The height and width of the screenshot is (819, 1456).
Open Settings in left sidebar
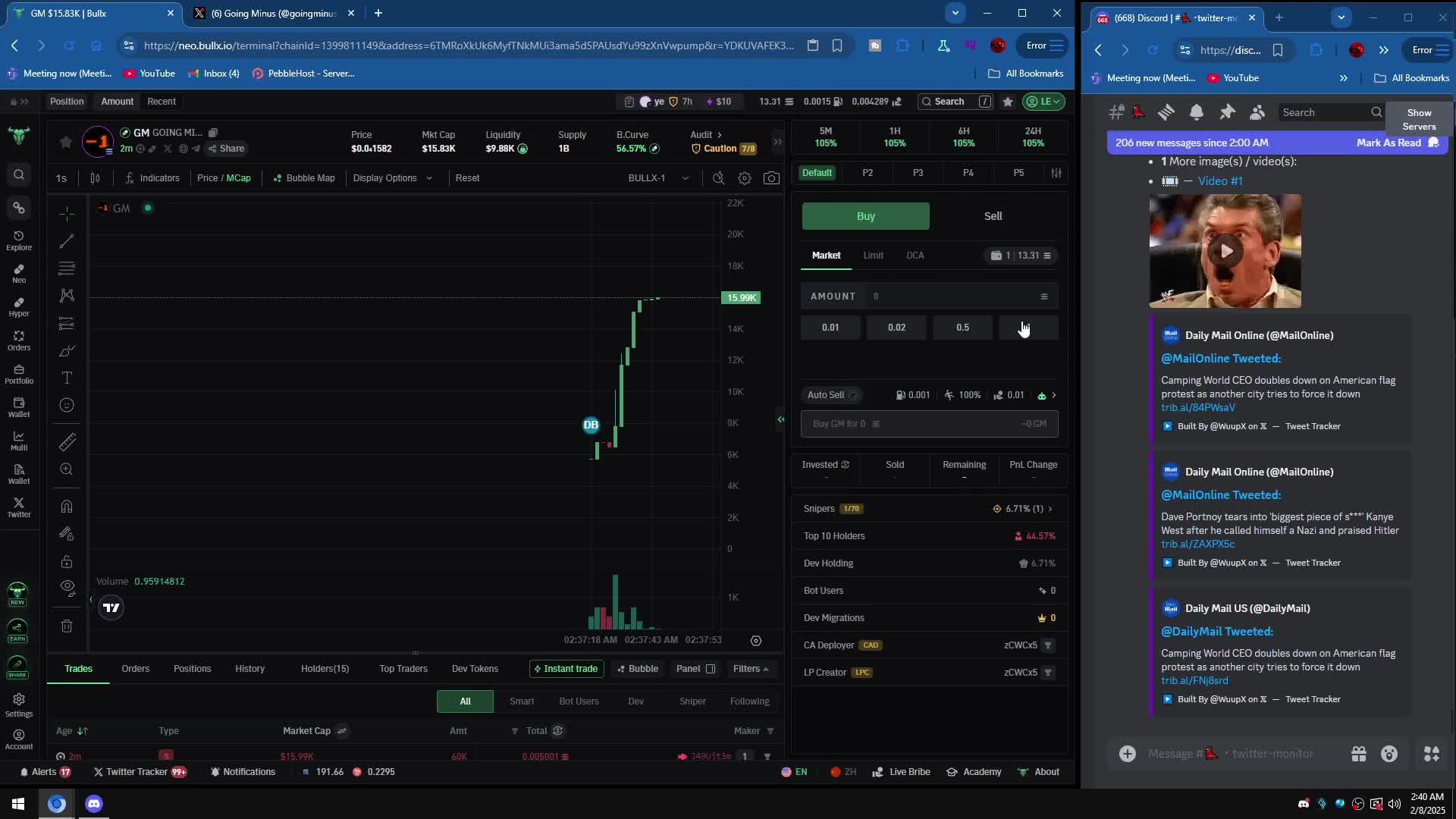[x=19, y=705]
